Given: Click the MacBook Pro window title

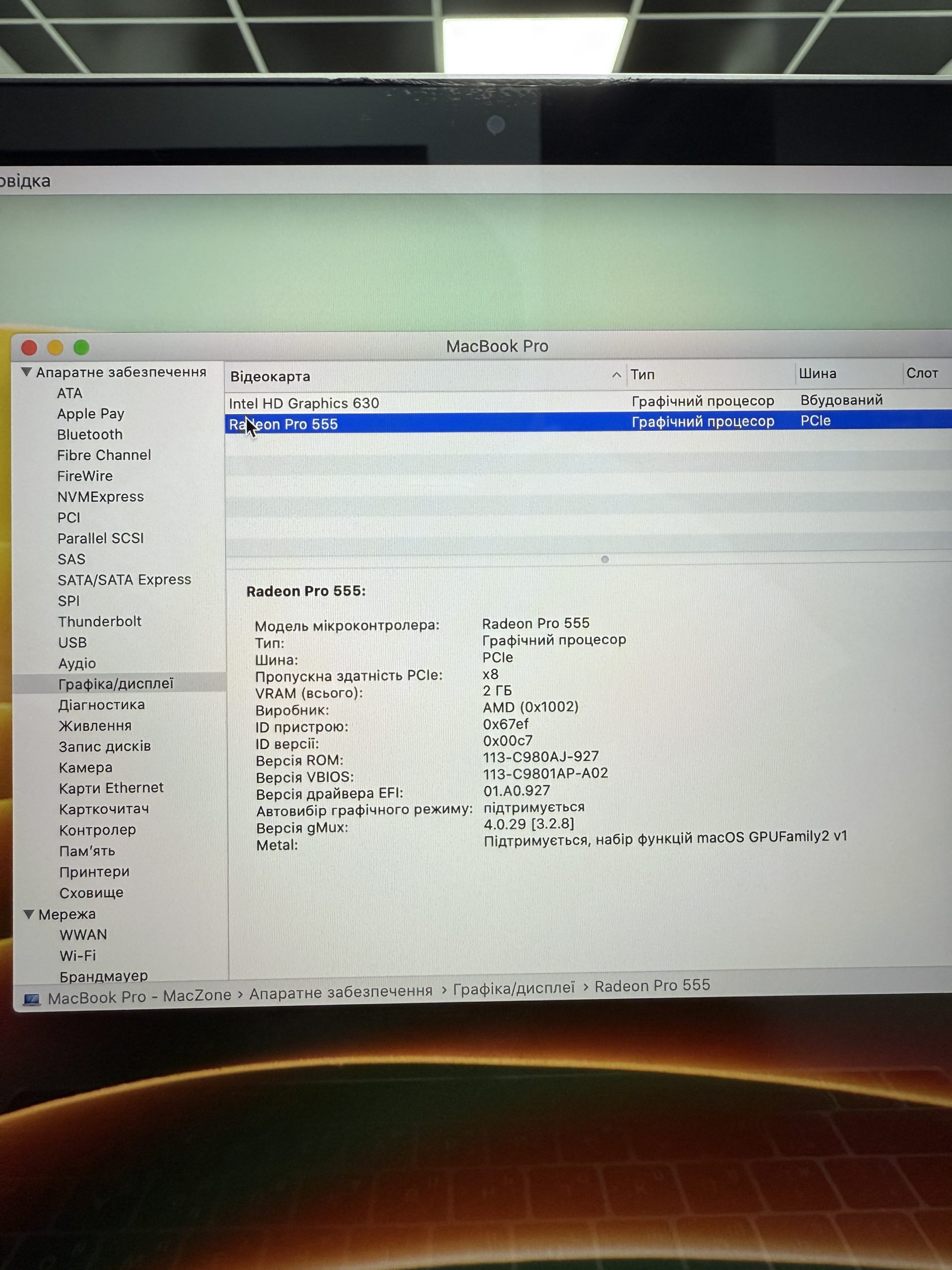Looking at the screenshot, I should (x=497, y=346).
